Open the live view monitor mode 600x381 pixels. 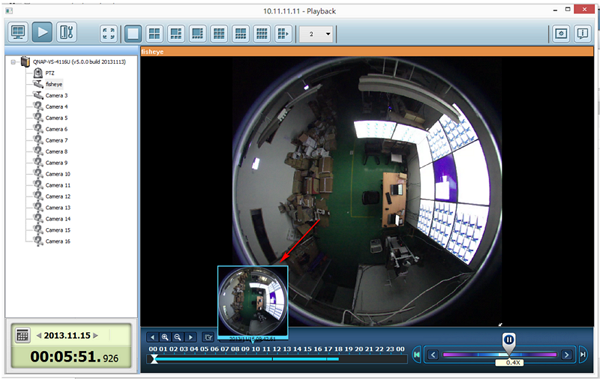(x=18, y=32)
